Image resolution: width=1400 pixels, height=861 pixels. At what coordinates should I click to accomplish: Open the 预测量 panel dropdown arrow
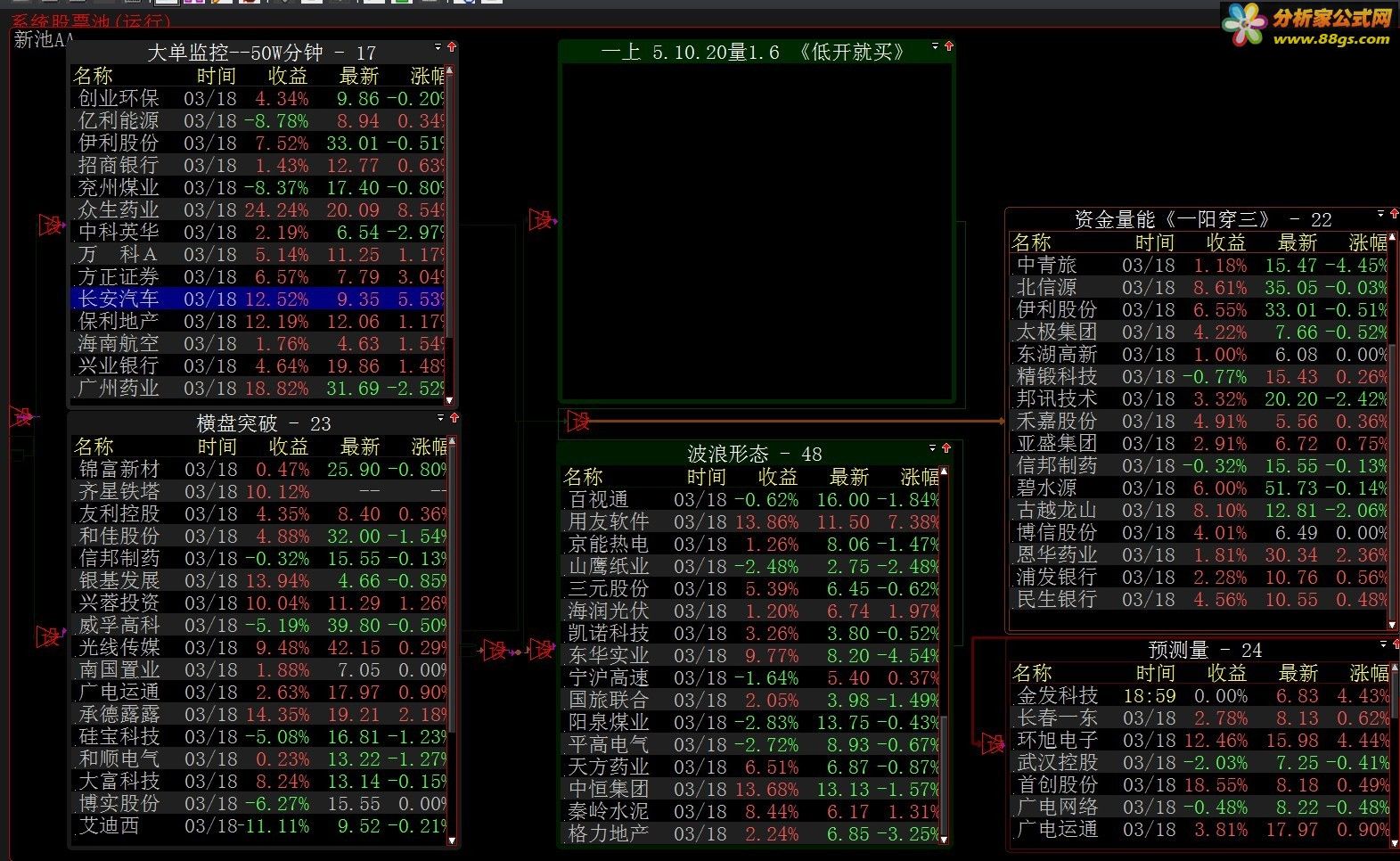click(x=1384, y=644)
